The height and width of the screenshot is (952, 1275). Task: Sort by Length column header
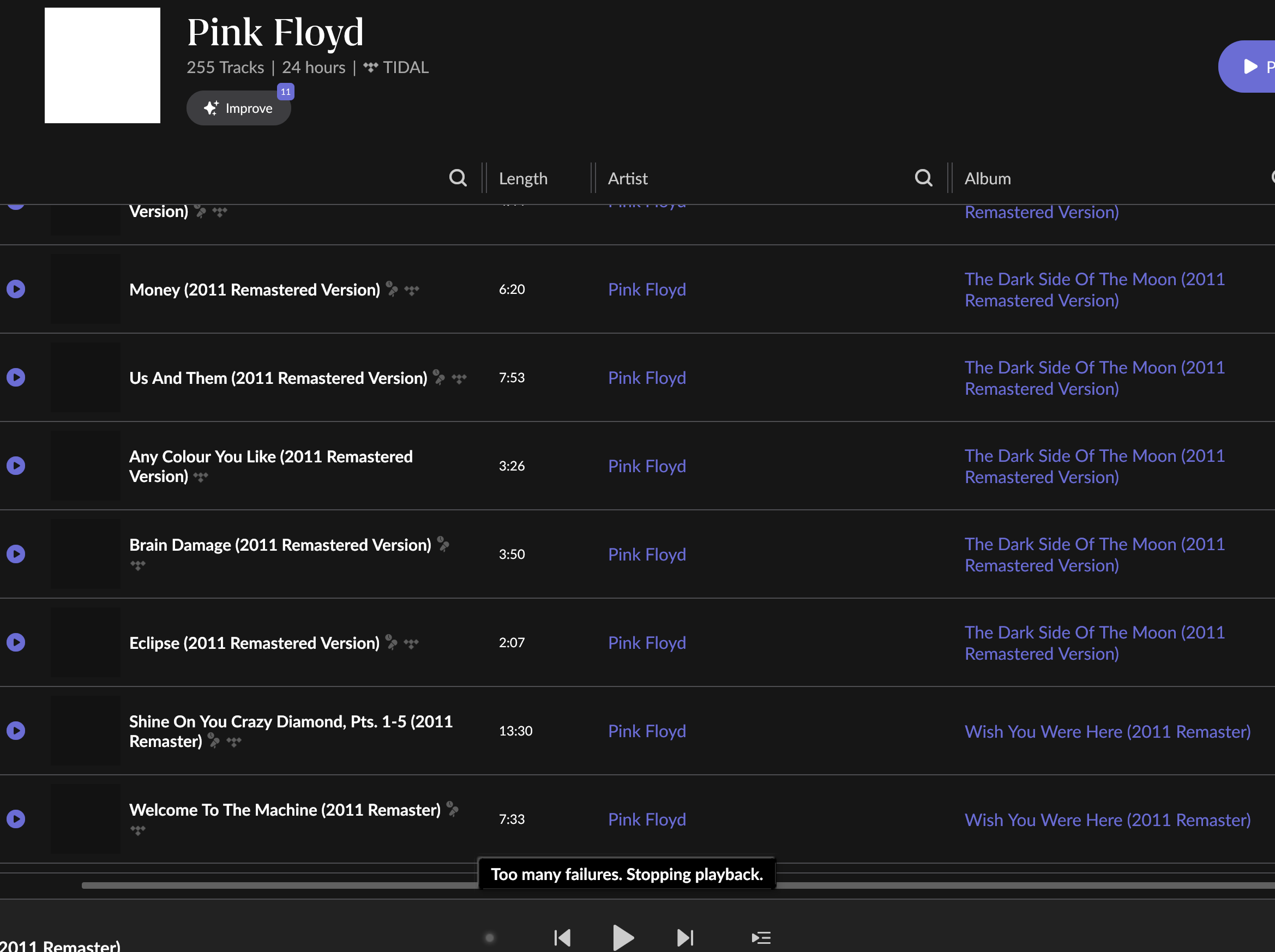[x=523, y=179]
